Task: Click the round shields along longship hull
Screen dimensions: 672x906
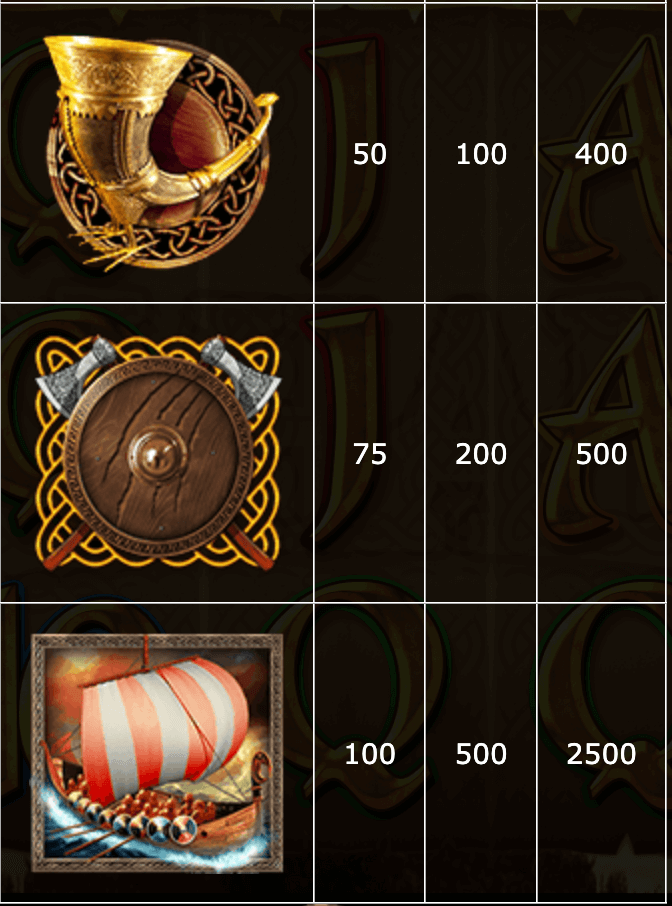Action: 139,823
